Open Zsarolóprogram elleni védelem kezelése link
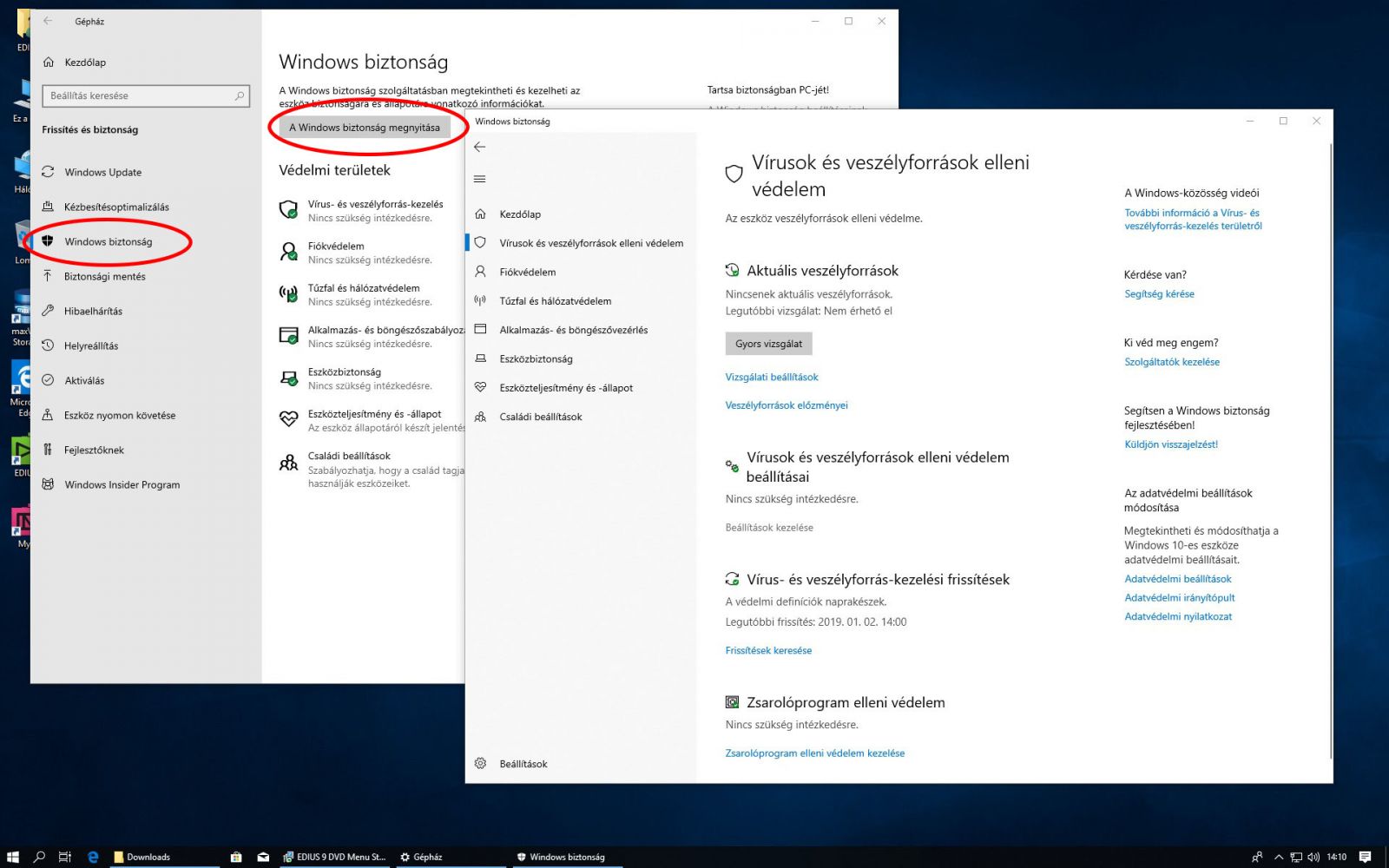Viewport: 1389px width, 868px height. (x=815, y=753)
